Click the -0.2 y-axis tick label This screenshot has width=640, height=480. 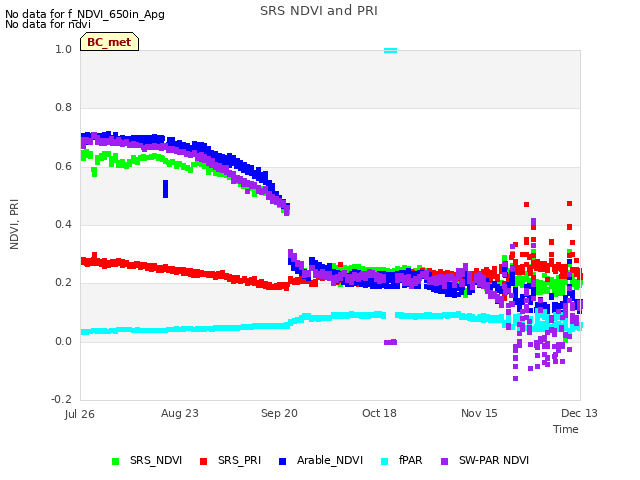click(61, 399)
